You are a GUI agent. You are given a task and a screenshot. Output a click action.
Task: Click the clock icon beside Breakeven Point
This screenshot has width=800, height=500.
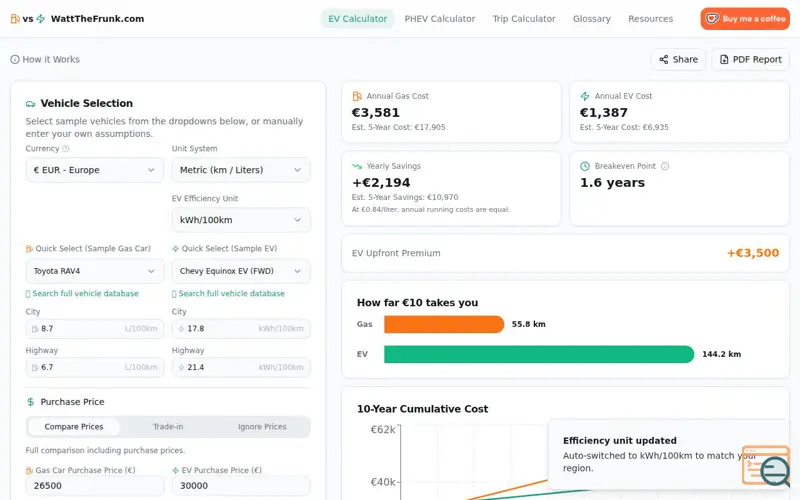[585, 166]
